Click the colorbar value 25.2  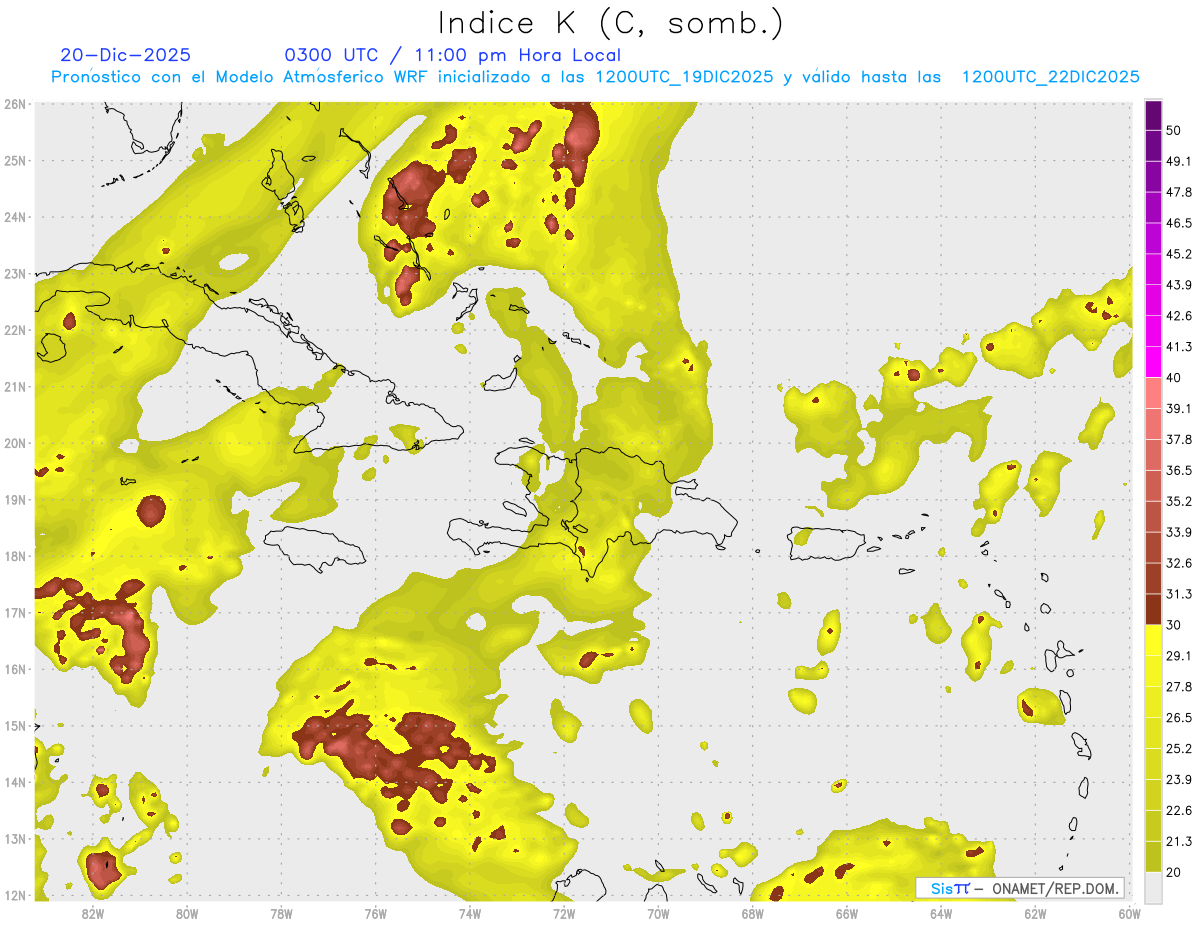[x=1179, y=749]
